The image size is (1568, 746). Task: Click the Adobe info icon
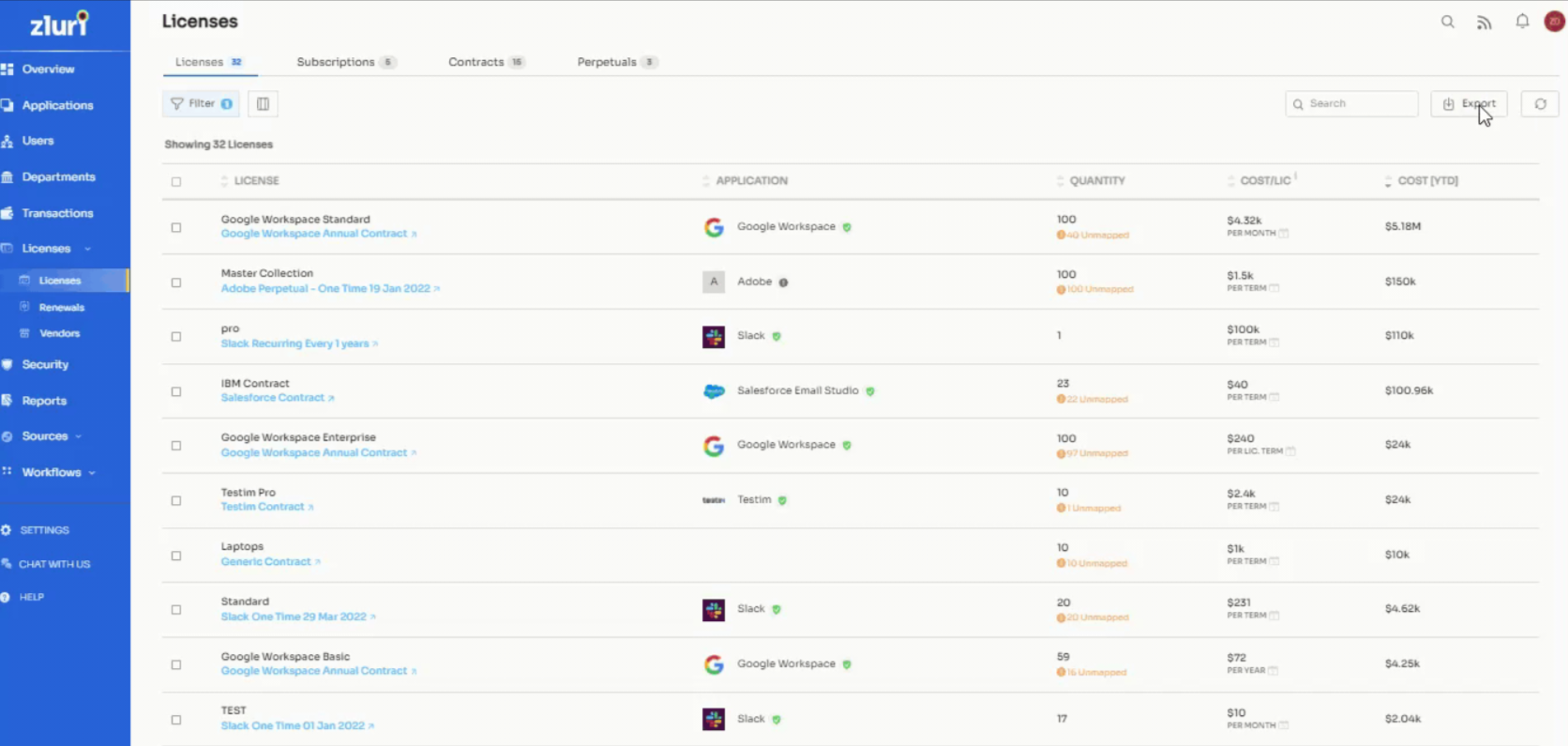783,282
